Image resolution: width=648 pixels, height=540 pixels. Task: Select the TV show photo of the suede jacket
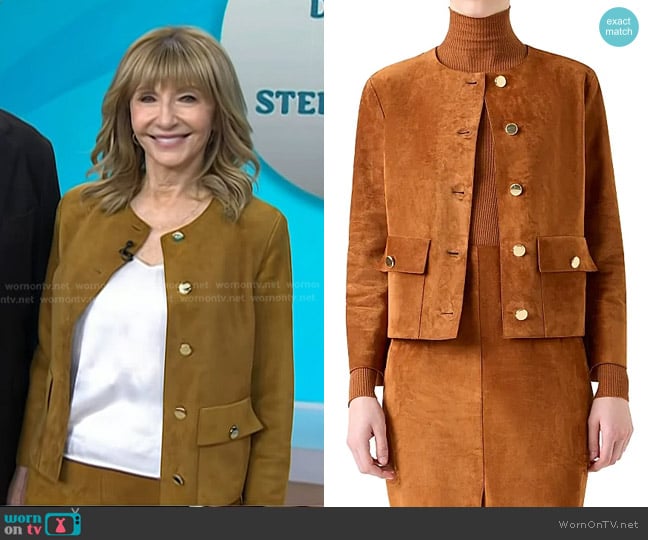pyautogui.click(x=162, y=253)
